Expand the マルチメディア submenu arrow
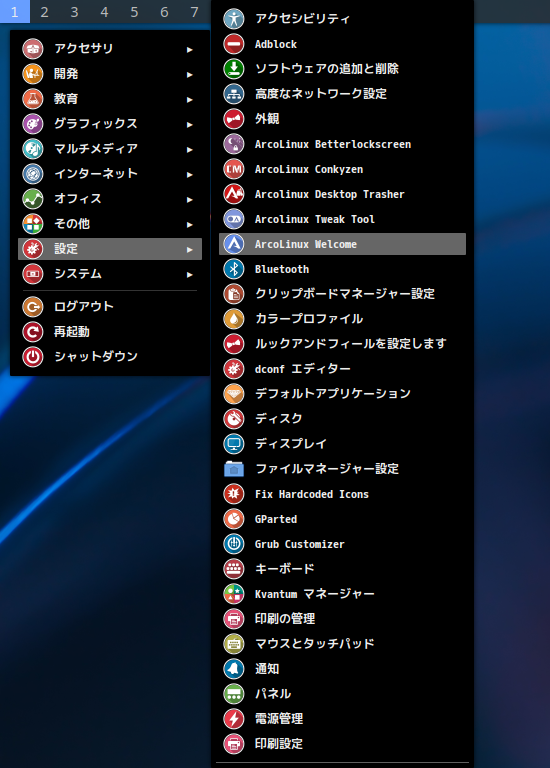This screenshot has height=768, width=550. pyautogui.click(x=190, y=149)
